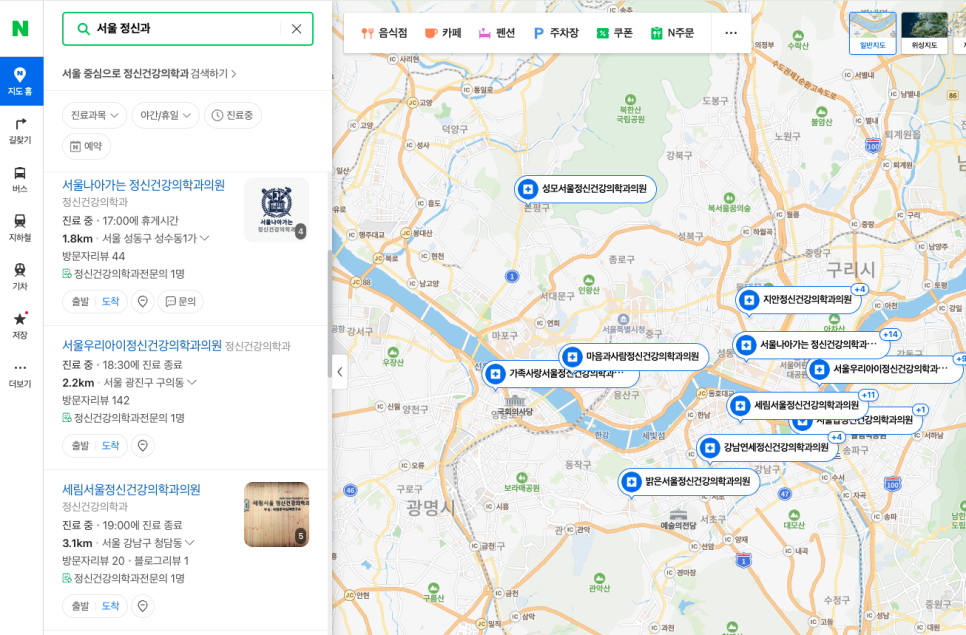This screenshot has height=635, width=966.
Task: Expand the 진료과목 filter dropdown
Action: click(x=94, y=115)
